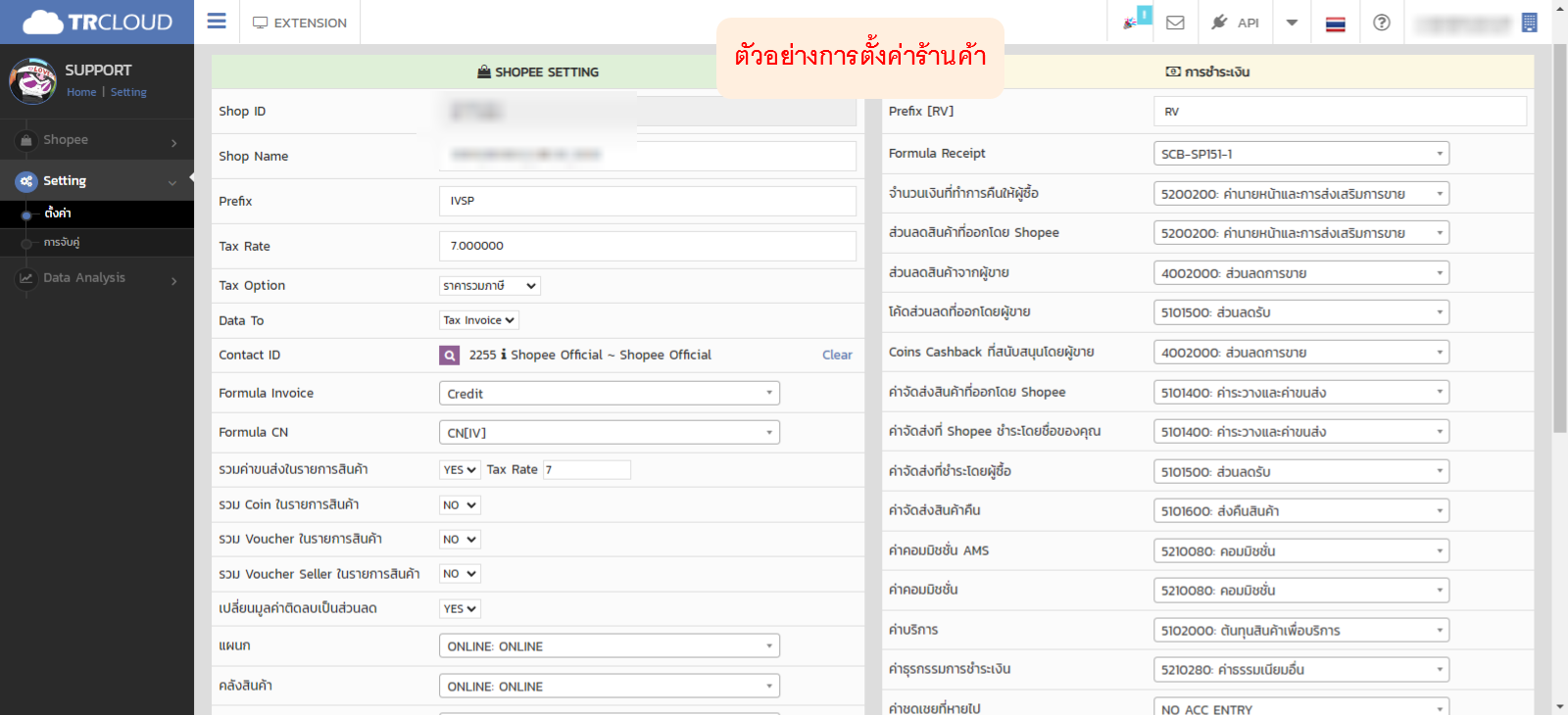This screenshot has width=1568, height=715.
Task: Open จำนวนเงินที่ทำการคืนให้ผู้ซื้อ account dropdown
Action: [1300, 194]
